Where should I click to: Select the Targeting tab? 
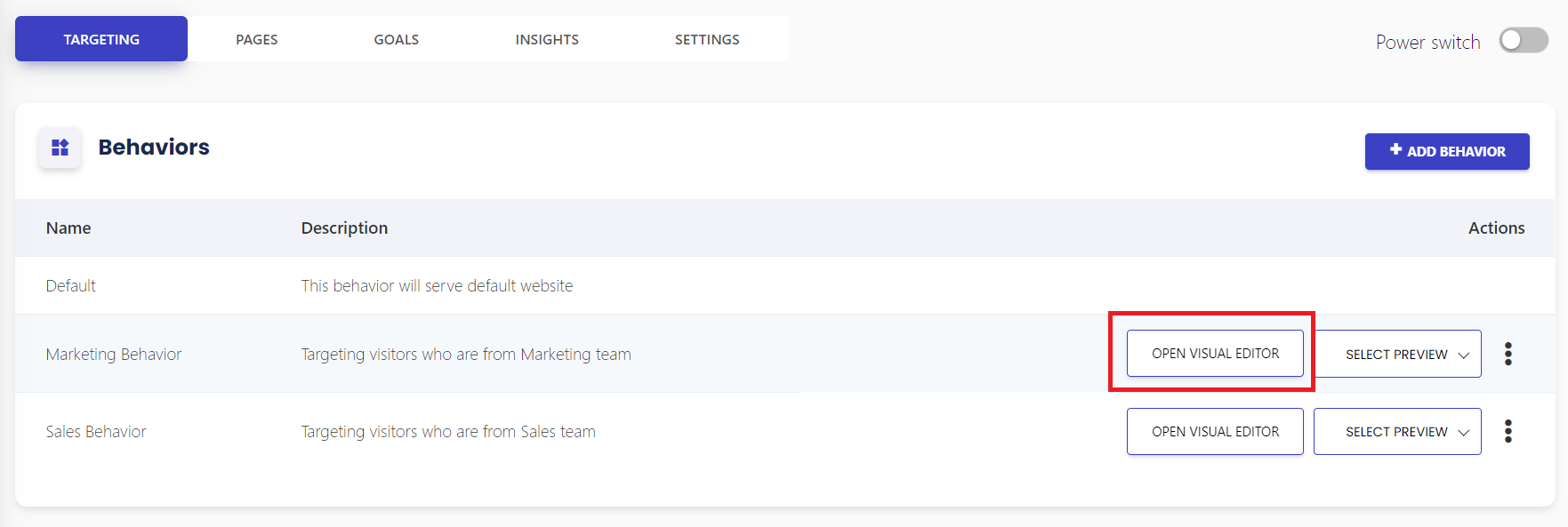[x=101, y=39]
